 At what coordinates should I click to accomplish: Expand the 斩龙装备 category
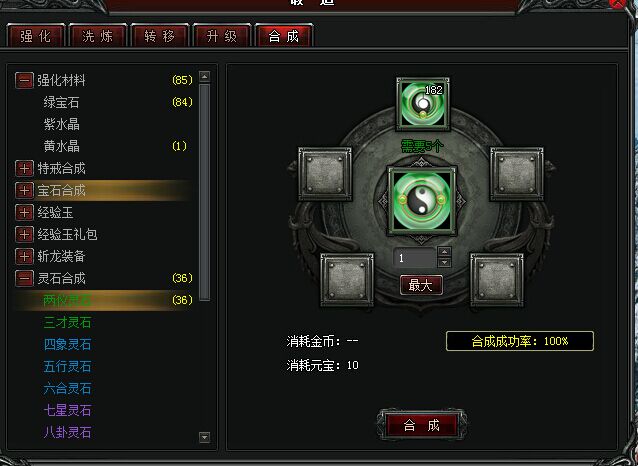tap(24, 256)
